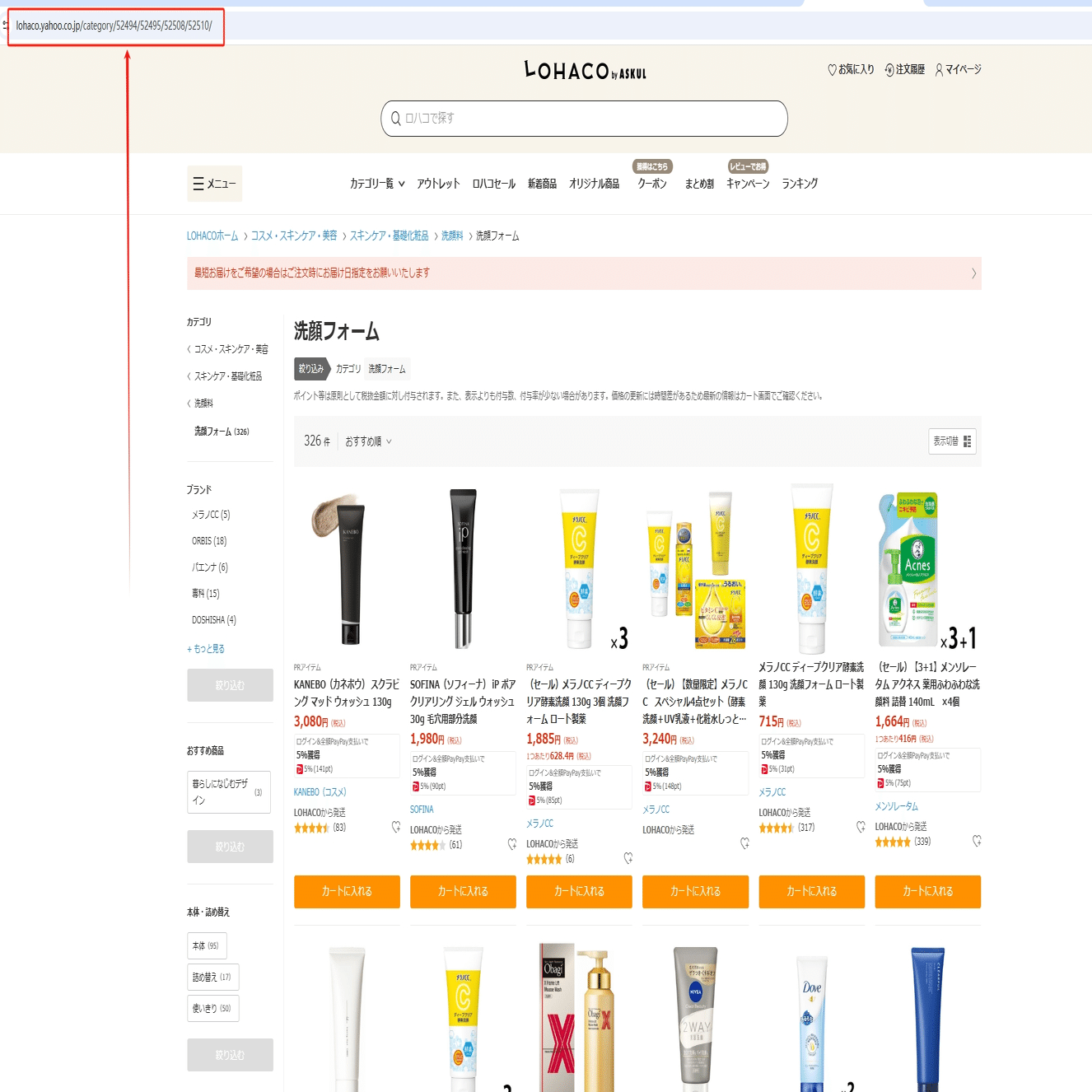
Task: Click the スキンケア・基礎化粧品 breadcrumb link
Action: click(389, 236)
